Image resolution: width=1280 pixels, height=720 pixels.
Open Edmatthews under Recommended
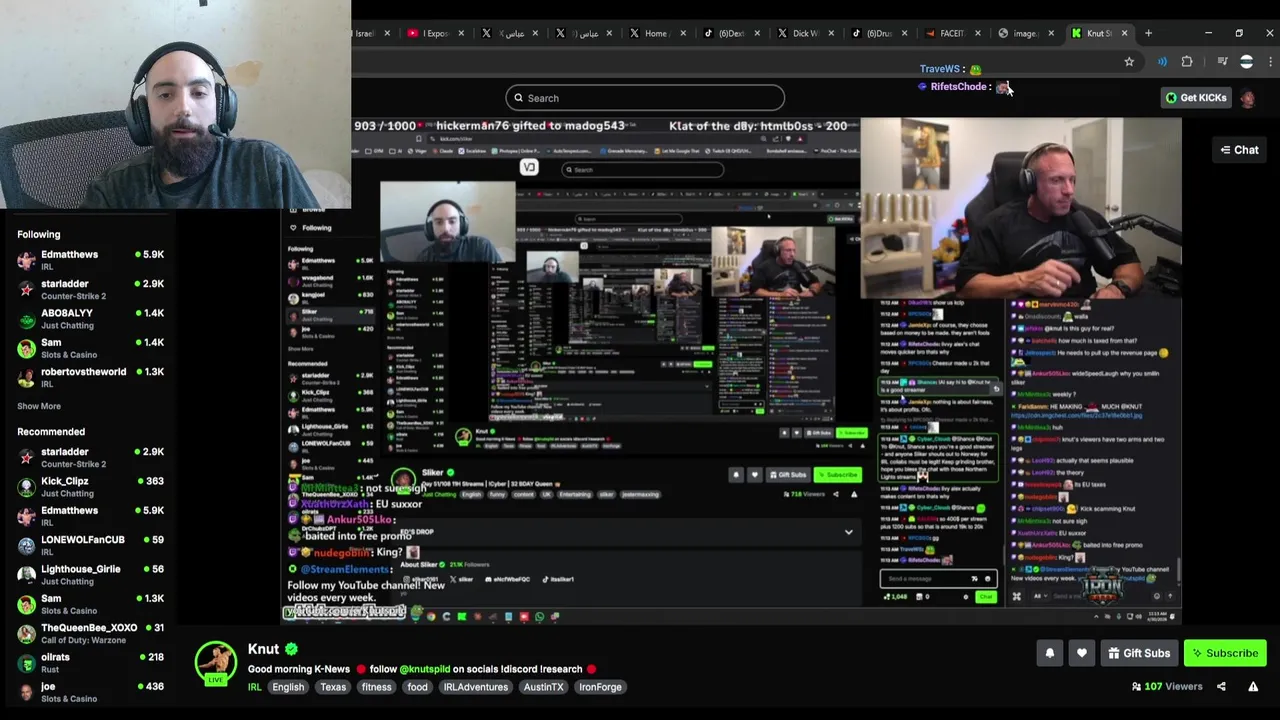point(90,516)
